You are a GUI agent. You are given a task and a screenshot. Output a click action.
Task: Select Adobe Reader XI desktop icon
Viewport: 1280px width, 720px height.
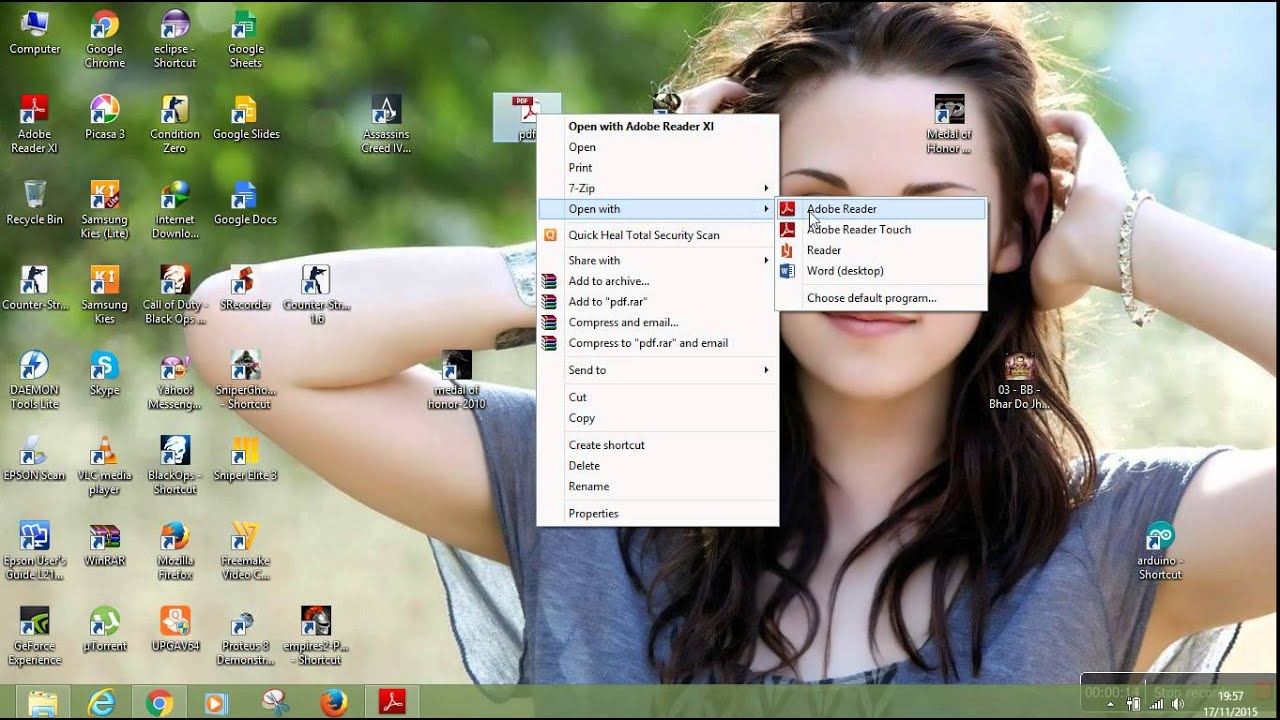[x=34, y=125]
